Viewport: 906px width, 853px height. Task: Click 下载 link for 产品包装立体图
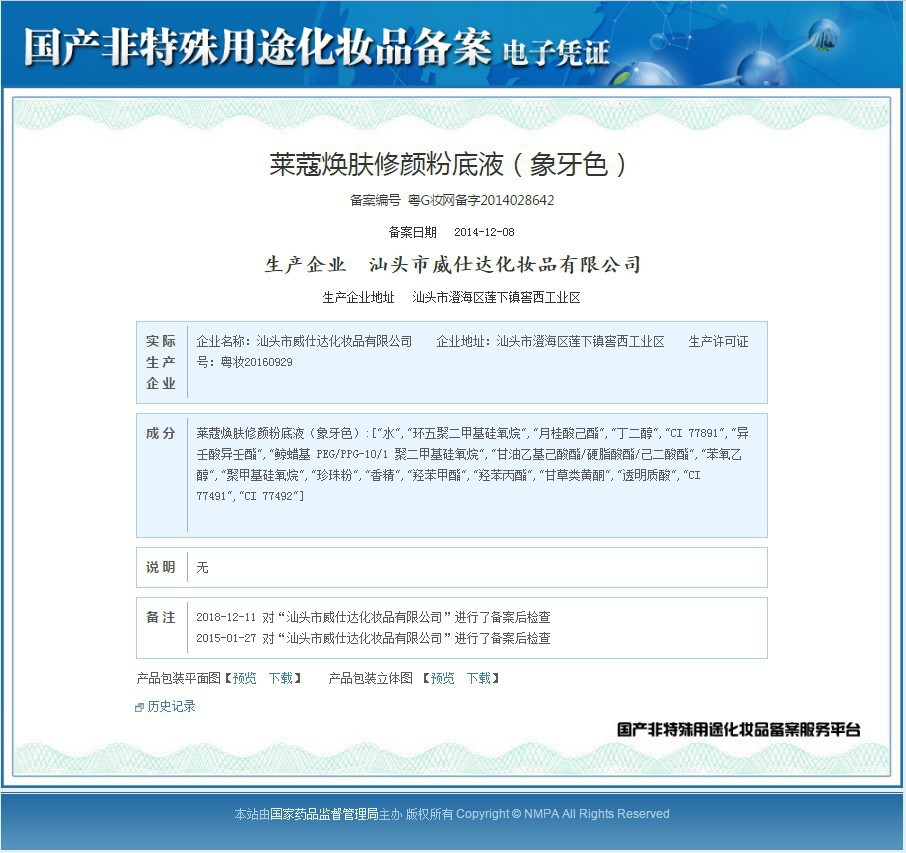click(479, 678)
